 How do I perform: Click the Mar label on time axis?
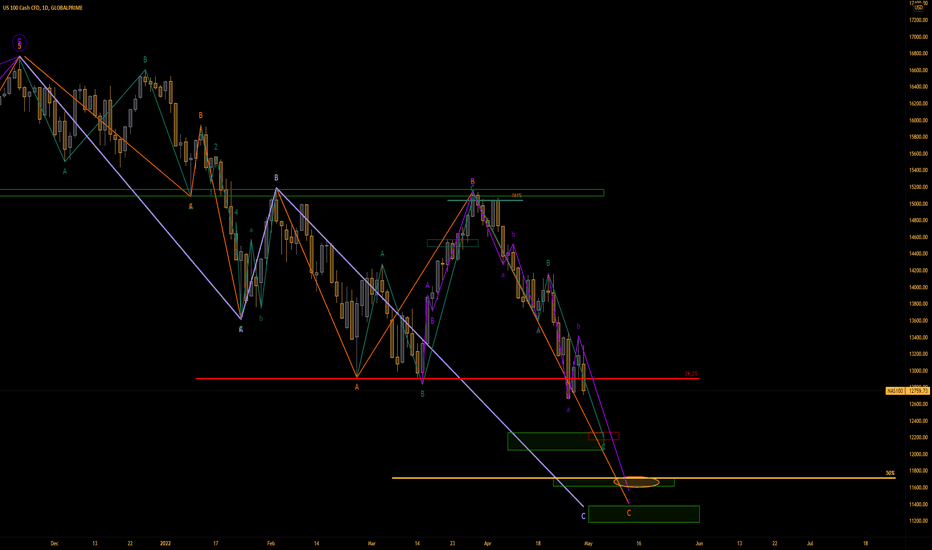coord(371,543)
